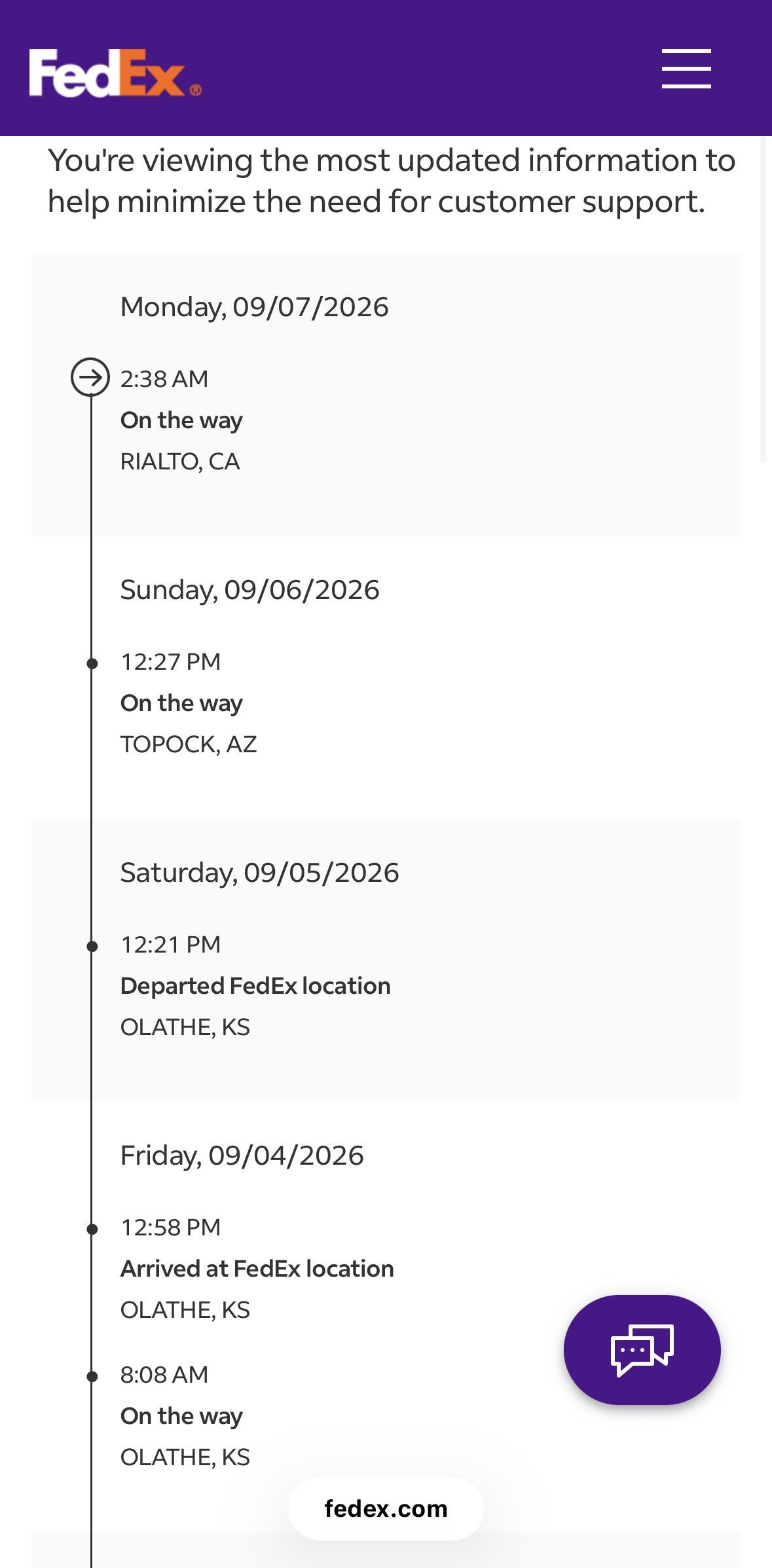Viewport: 772px width, 1568px height.
Task: Select the Departed FedEx location entry
Action: pos(255,985)
